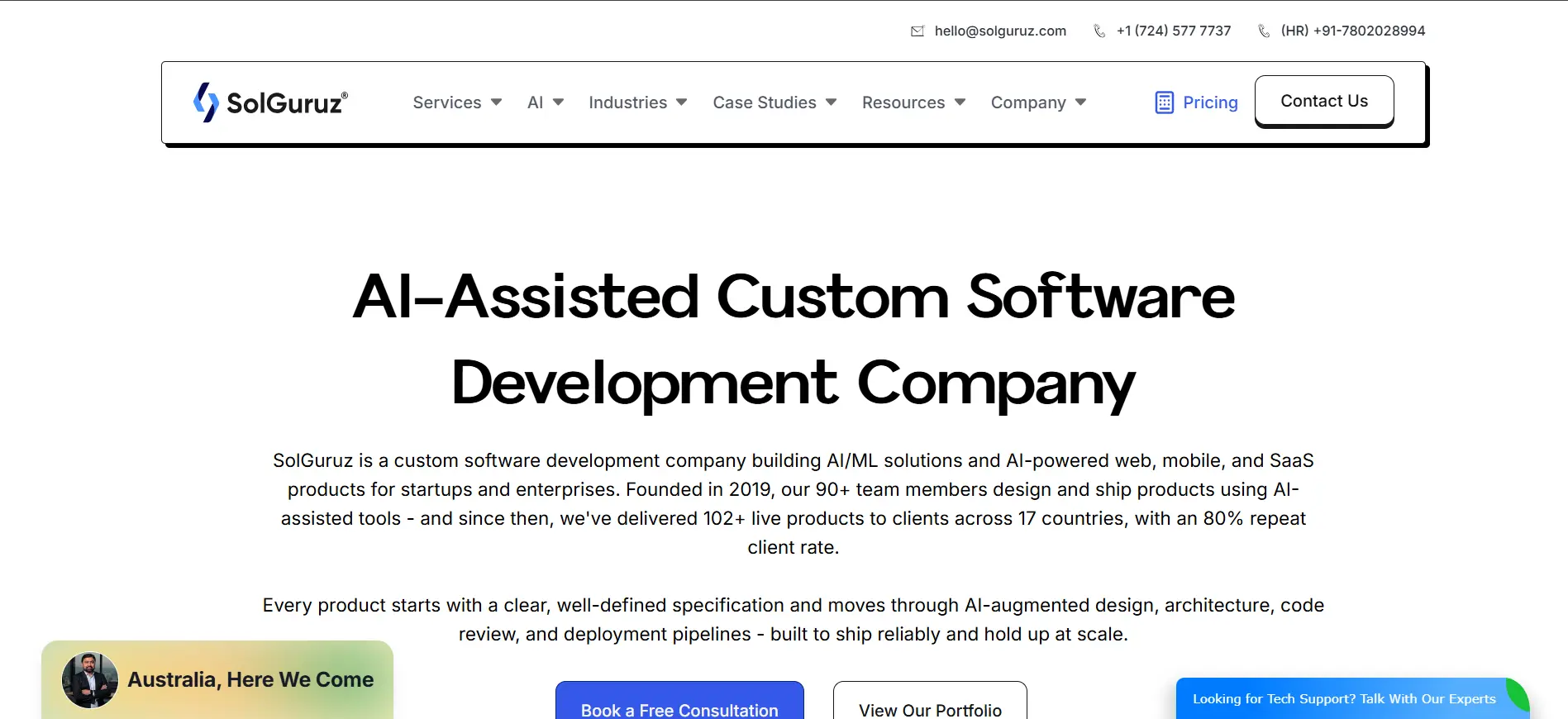
Task: Call the +1 (724) 577 7737 number
Action: point(1174,31)
